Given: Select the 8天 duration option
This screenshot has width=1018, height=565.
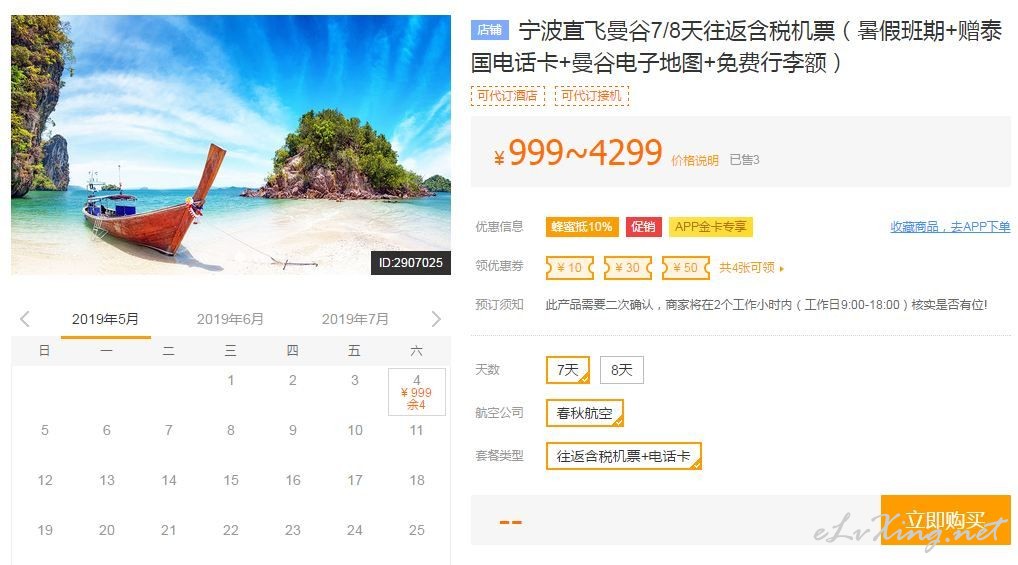Looking at the screenshot, I should point(621,370).
